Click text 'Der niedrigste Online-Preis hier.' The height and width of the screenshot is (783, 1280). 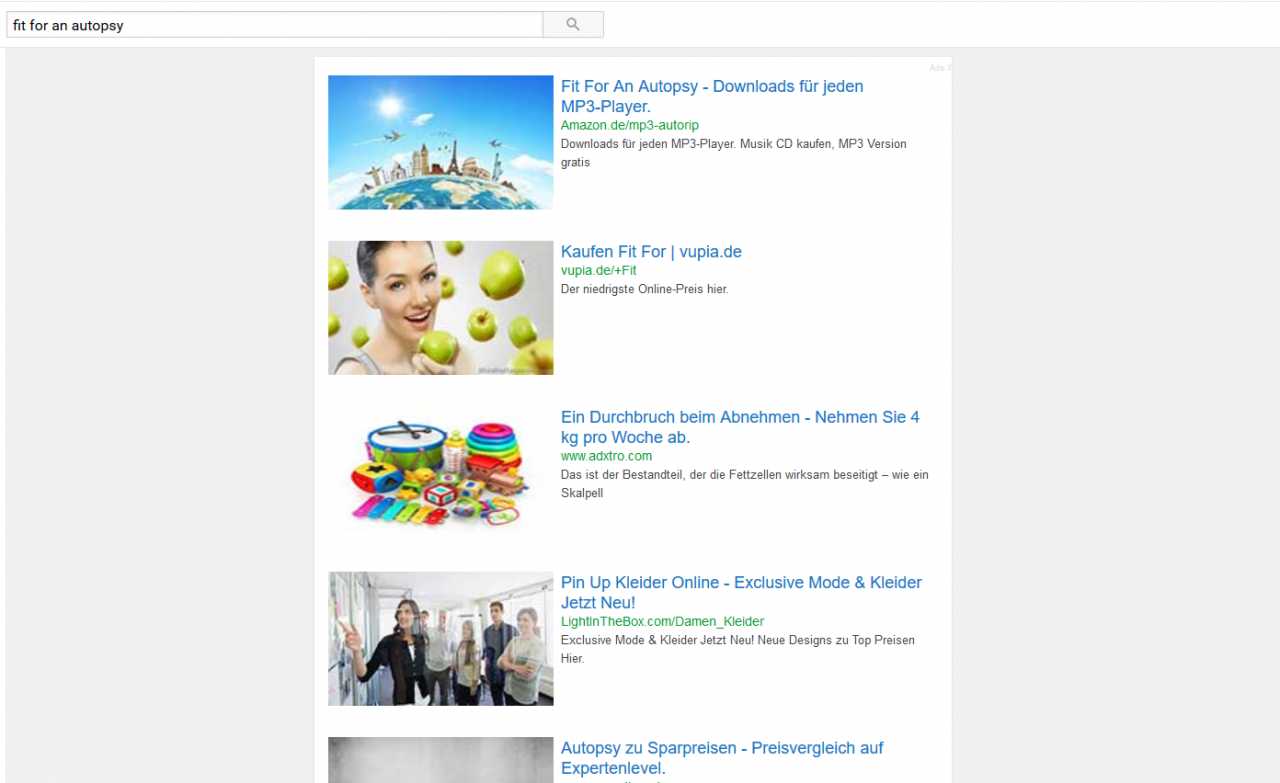[x=645, y=289]
